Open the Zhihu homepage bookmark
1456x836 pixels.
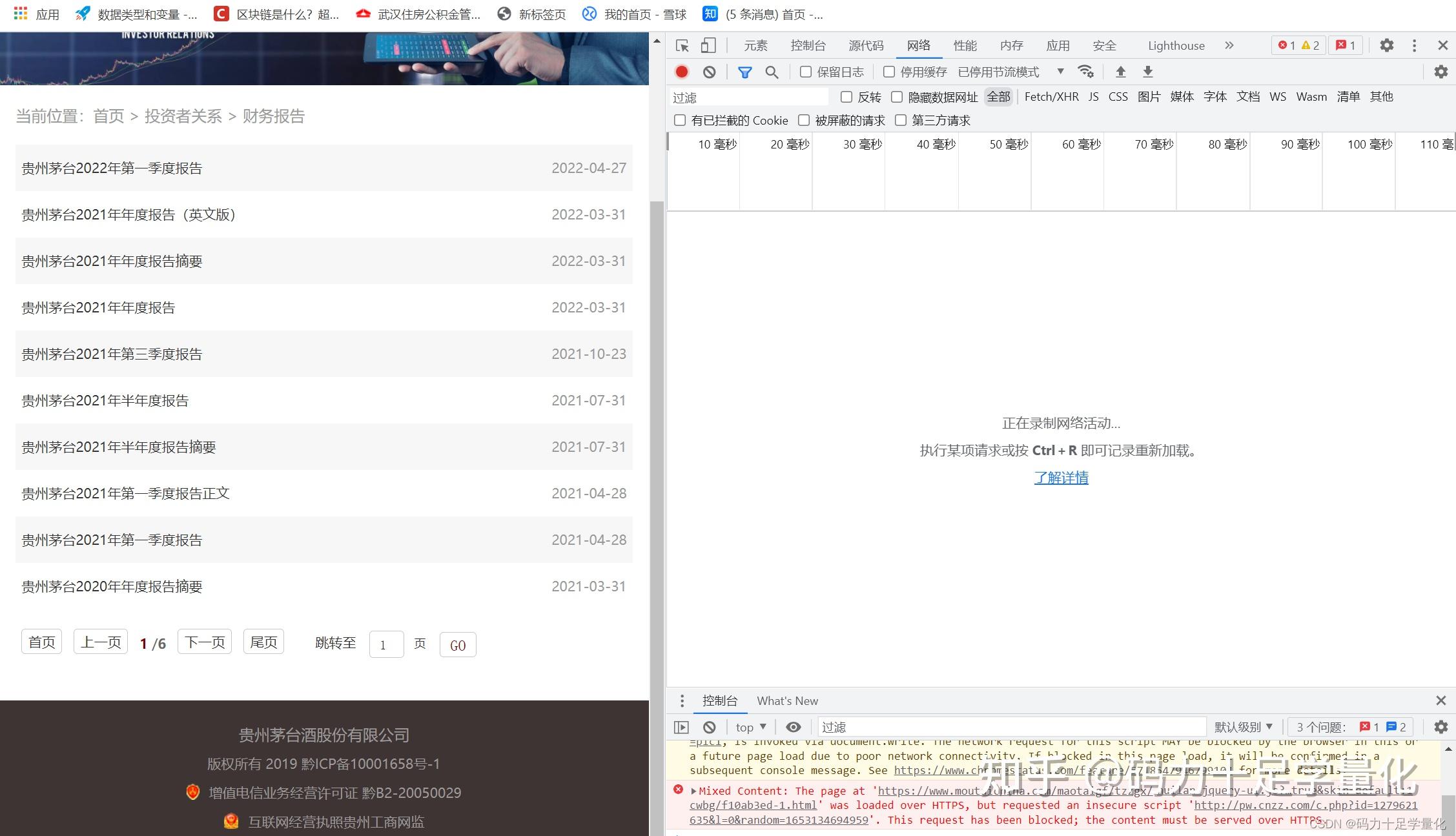[x=763, y=14]
